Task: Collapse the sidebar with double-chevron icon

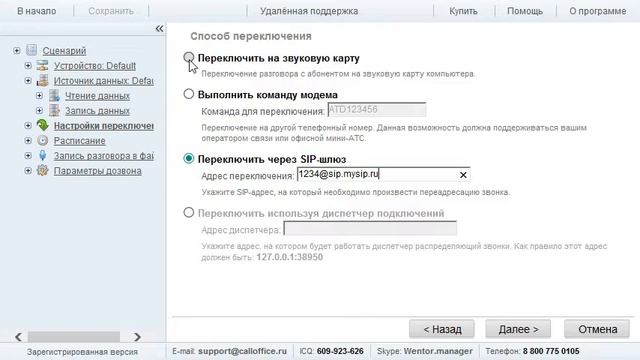Action: [159, 29]
